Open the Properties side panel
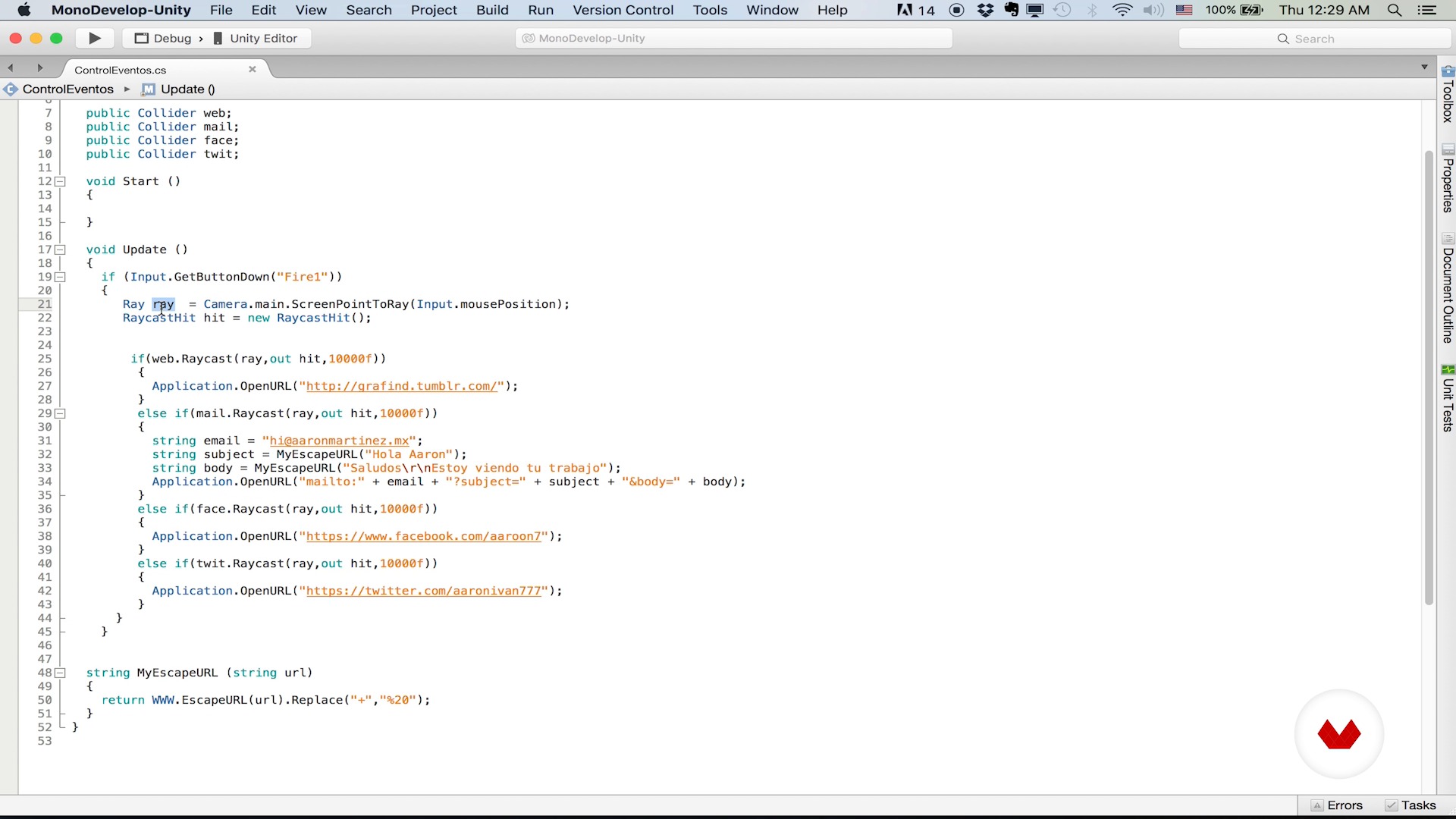This screenshot has width=1456, height=819. (x=1448, y=178)
